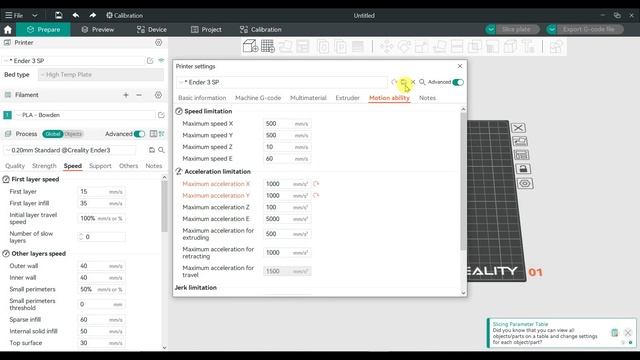The image size is (640, 360).
Task: Click the process settings icon beside compare
Action: pyautogui.click(x=162, y=134)
